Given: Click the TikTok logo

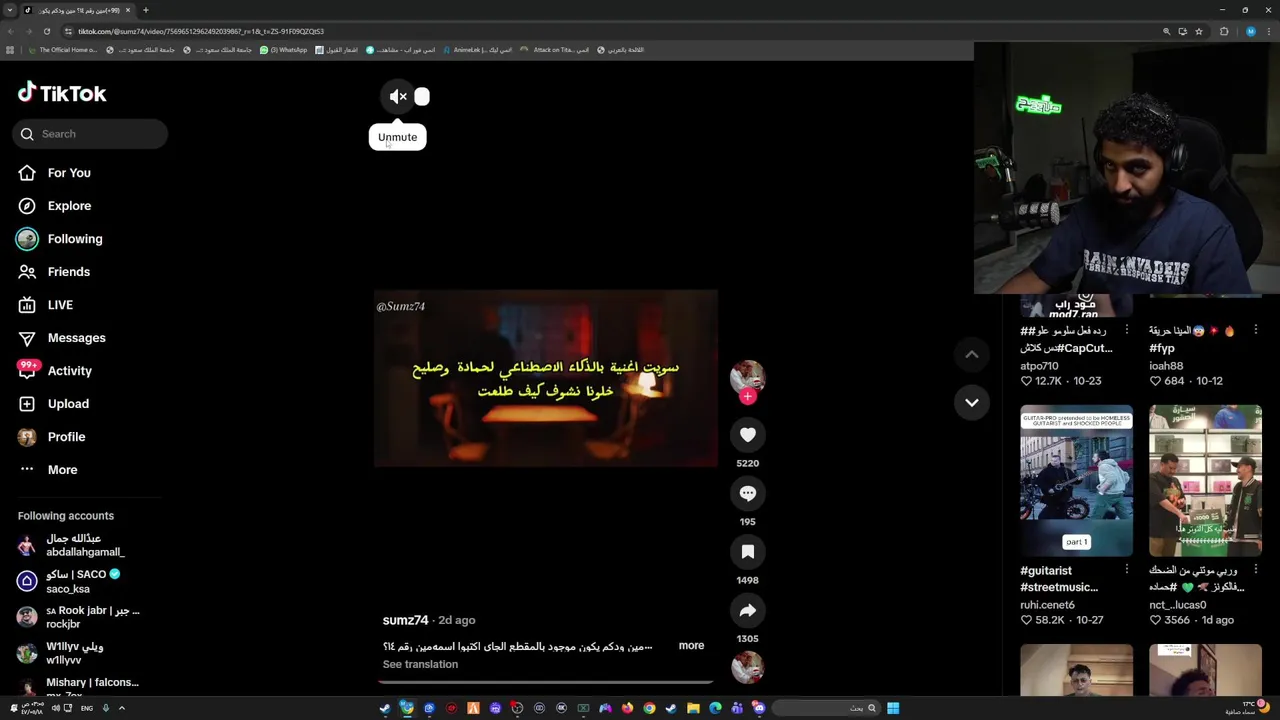Looking at the screenshot, I should (62, 93).
